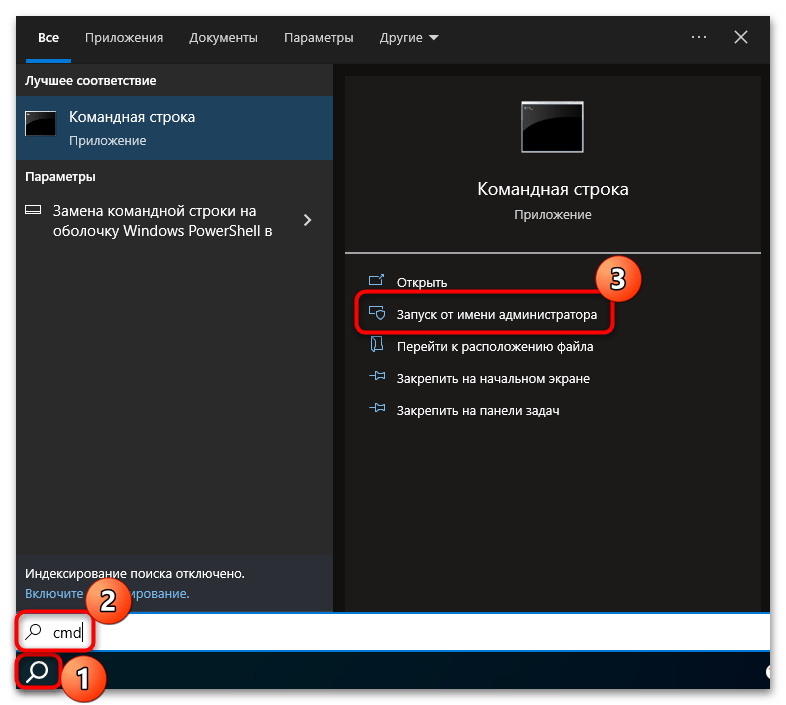Expand the Другие dropdown
The image size is (786, 705).
[x=409, y=38]
